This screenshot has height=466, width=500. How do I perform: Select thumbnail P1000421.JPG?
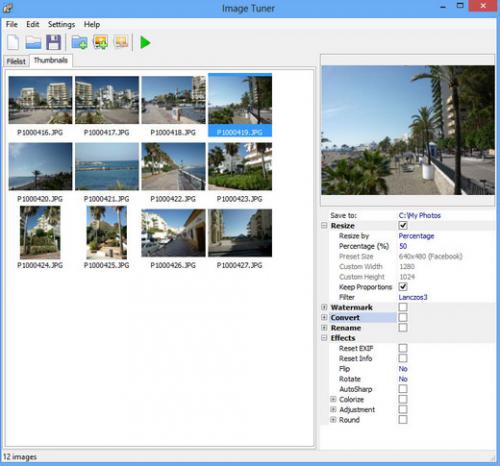coord(107,172)
